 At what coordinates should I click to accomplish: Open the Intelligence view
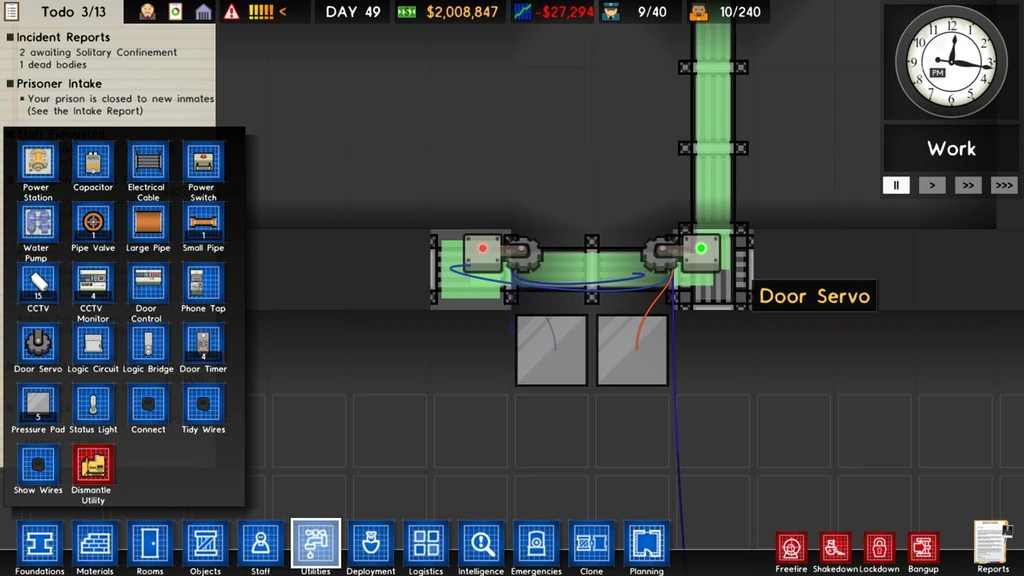481,543
